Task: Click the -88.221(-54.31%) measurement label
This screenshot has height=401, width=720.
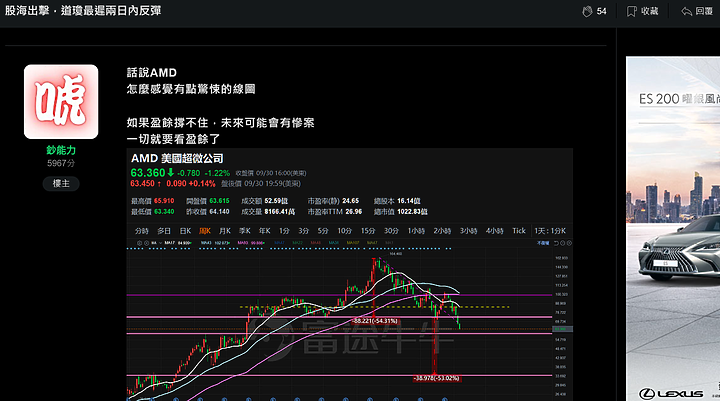Action: (375, 321)
